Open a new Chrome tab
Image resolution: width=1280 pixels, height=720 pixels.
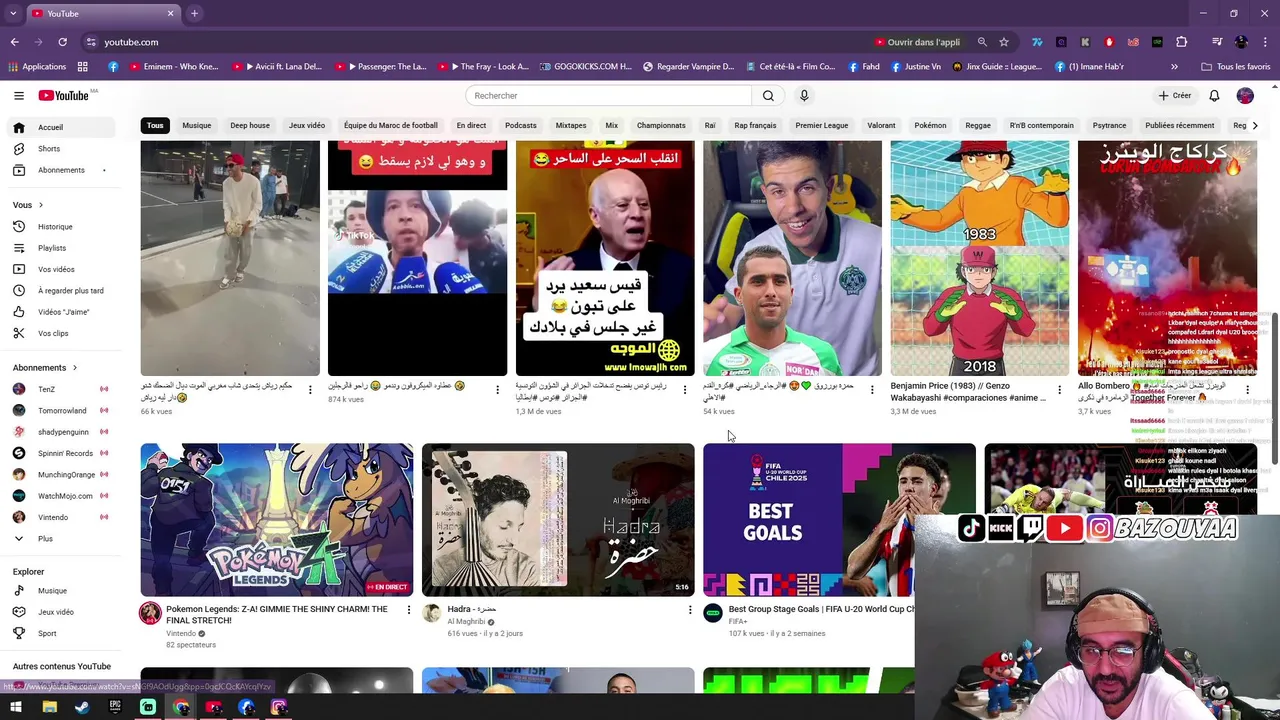[x=194, y=13]
